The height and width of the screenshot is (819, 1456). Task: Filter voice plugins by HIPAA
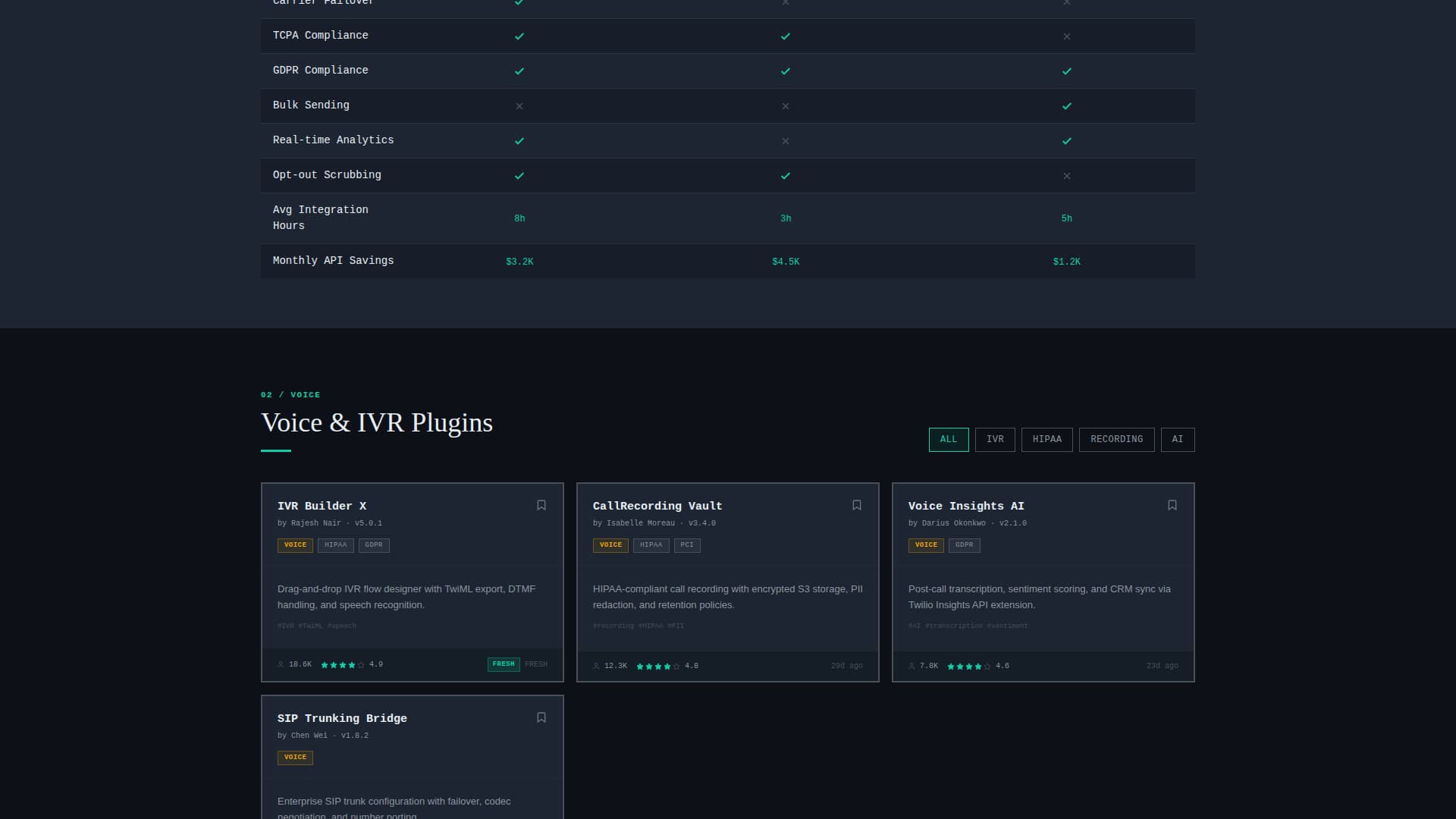click(1047, 440)
